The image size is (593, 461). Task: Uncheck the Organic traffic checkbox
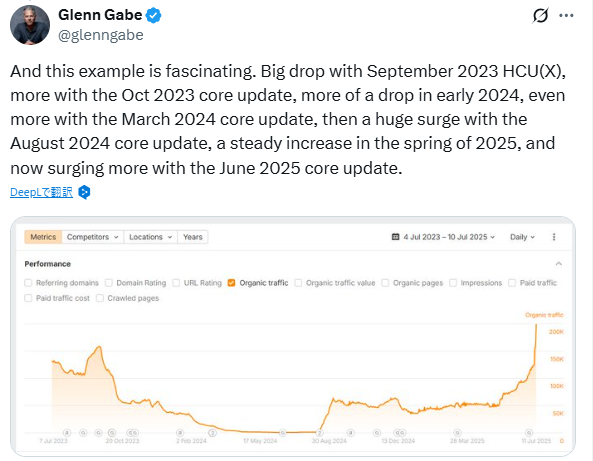tap(231, 283)
